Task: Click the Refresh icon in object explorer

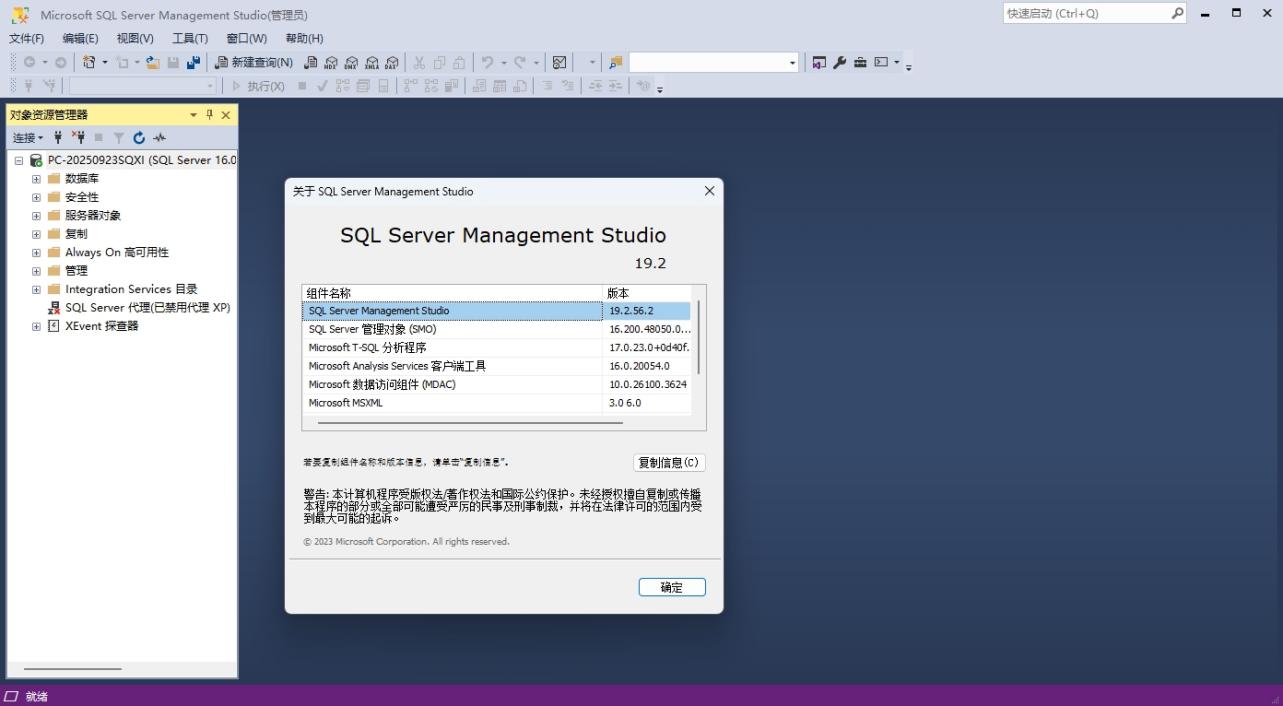Action: click(x=139, y=137)
